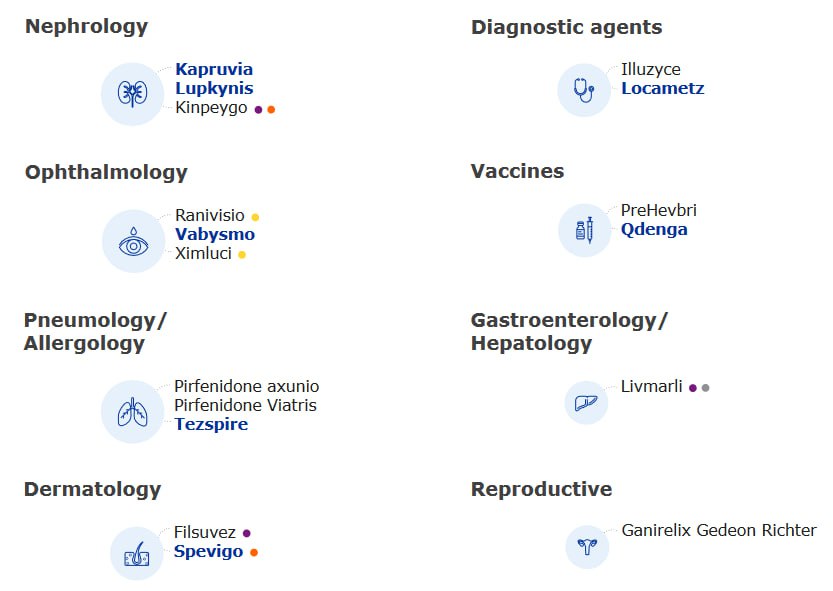Click the Vabysmo bold link
The image size is (833, 591).
tap(215, 234)
